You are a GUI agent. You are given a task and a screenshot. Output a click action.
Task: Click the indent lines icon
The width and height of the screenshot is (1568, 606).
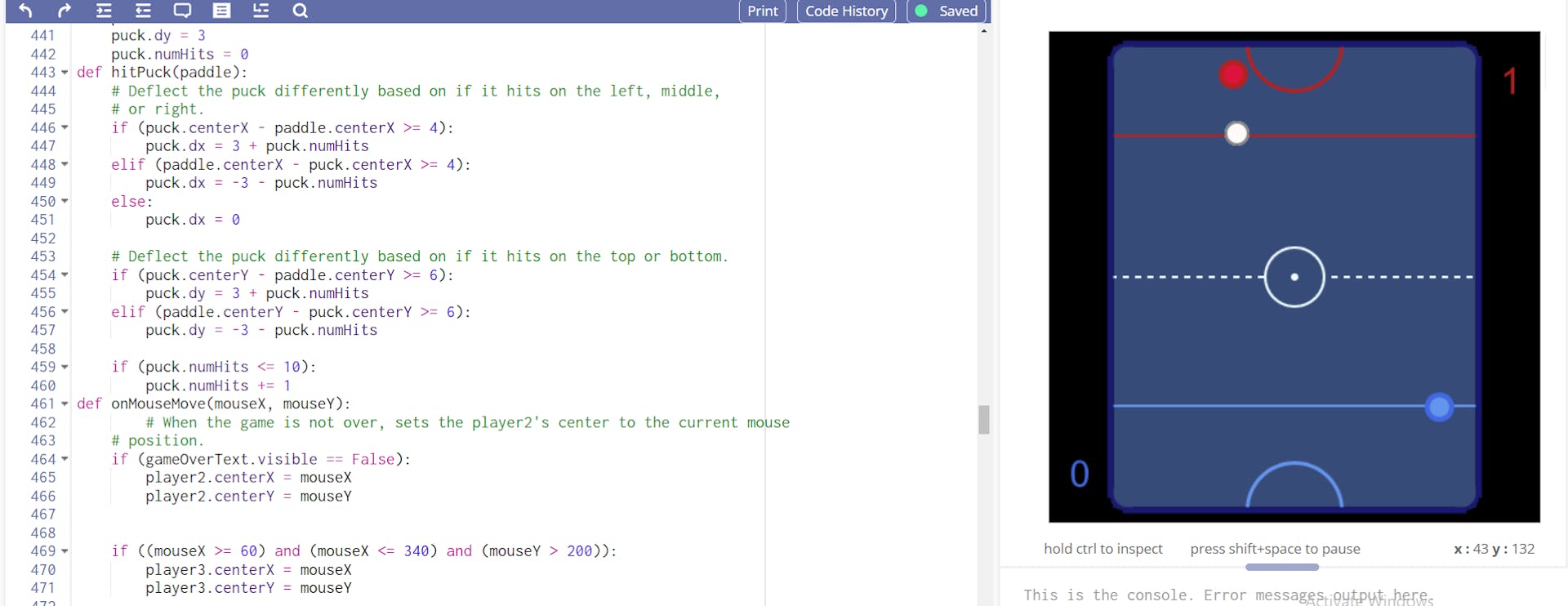point(104,11)
